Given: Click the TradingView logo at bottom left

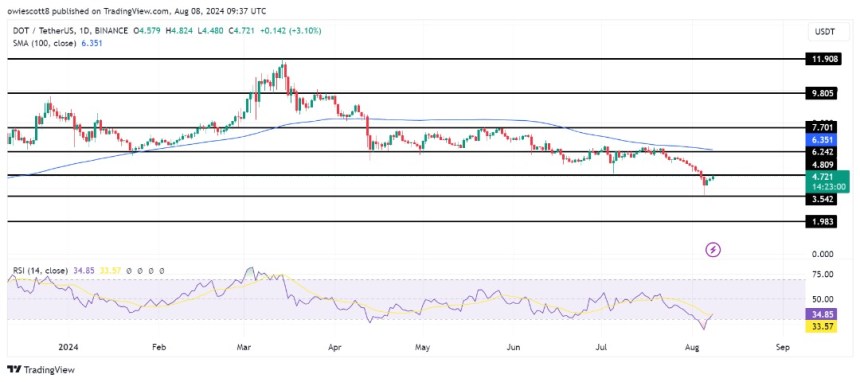Looking at the screenshot, I should point(41,369).
